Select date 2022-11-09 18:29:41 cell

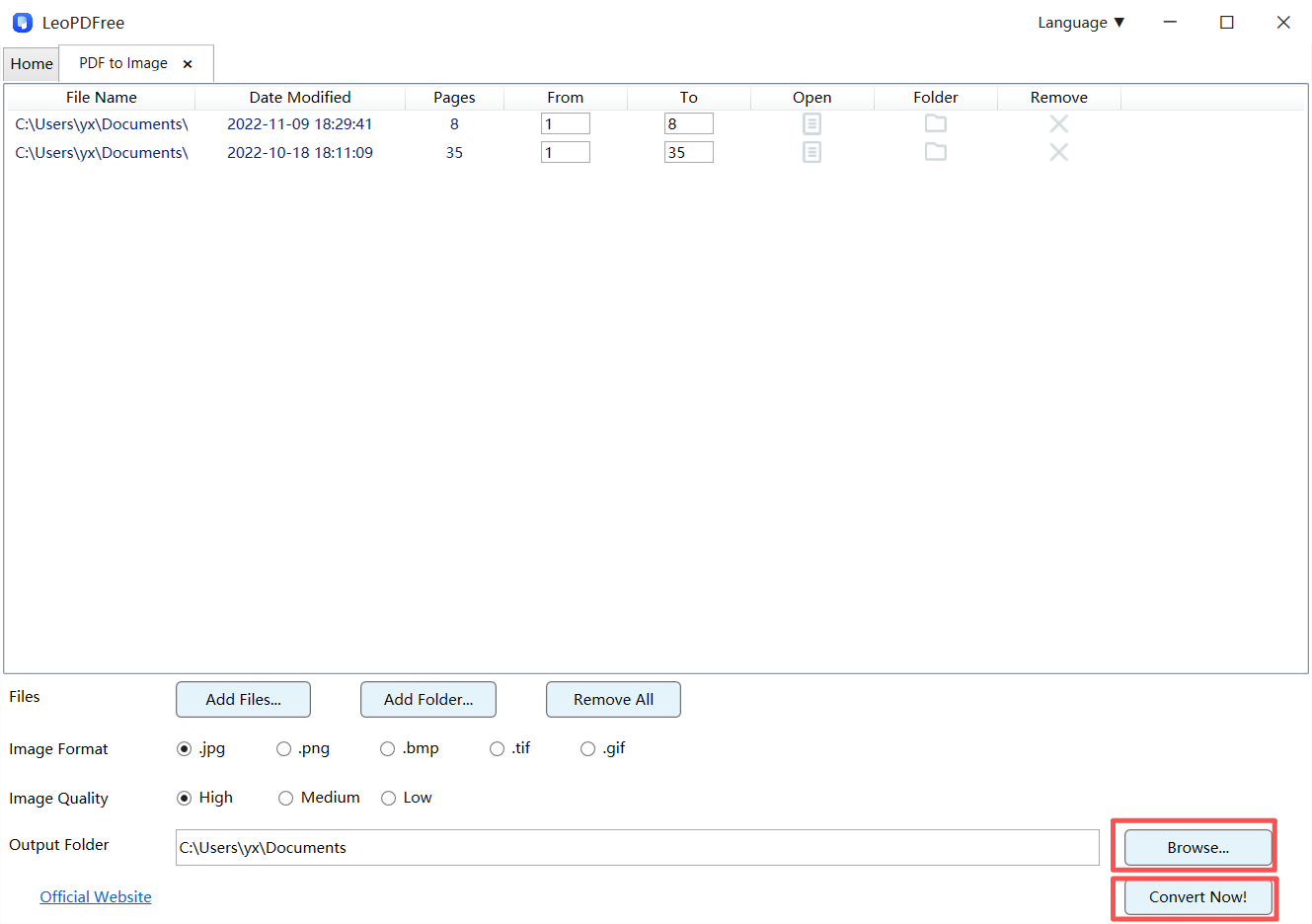(300, 124)
